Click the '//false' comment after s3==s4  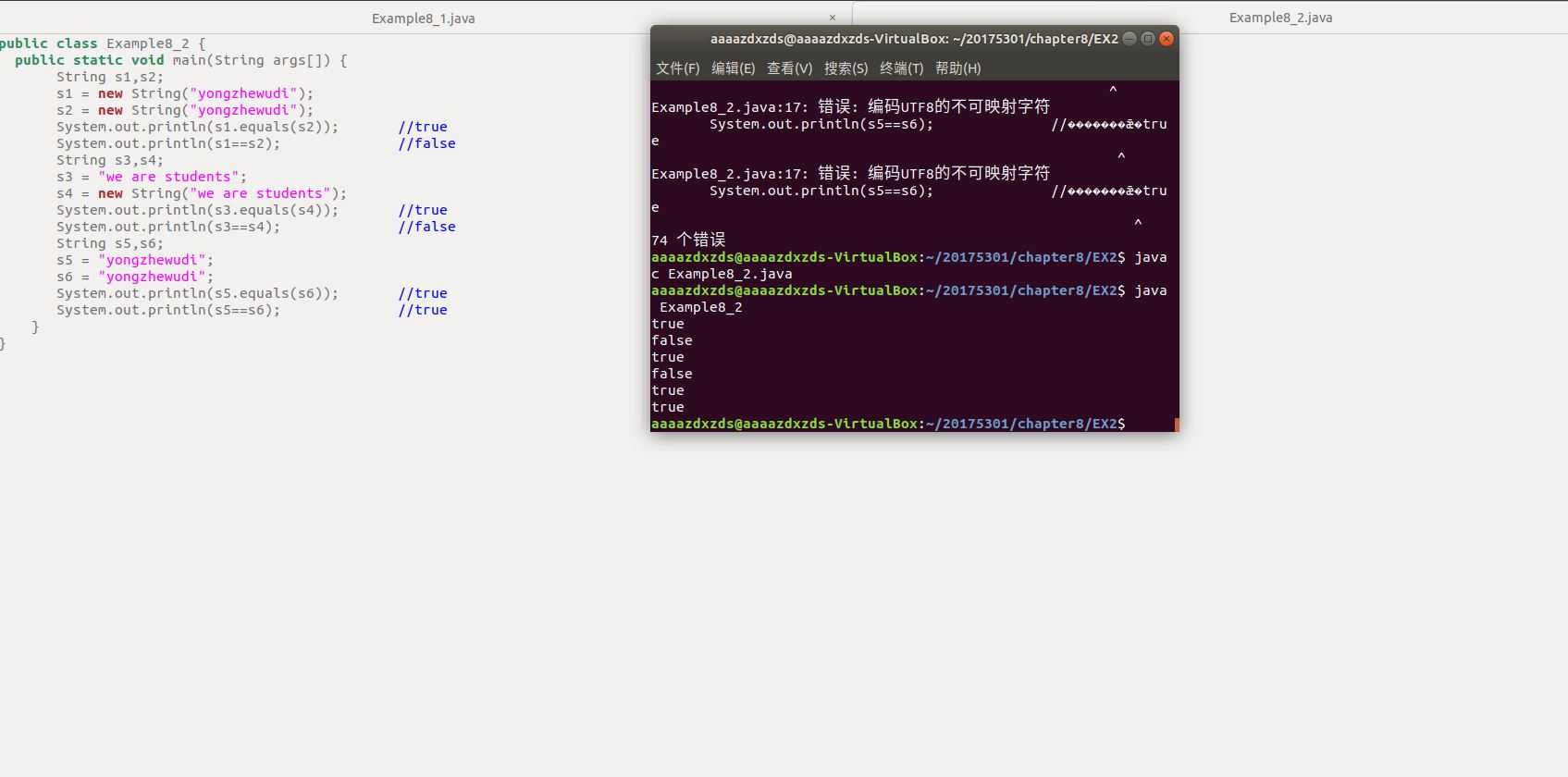pos(427,227)
